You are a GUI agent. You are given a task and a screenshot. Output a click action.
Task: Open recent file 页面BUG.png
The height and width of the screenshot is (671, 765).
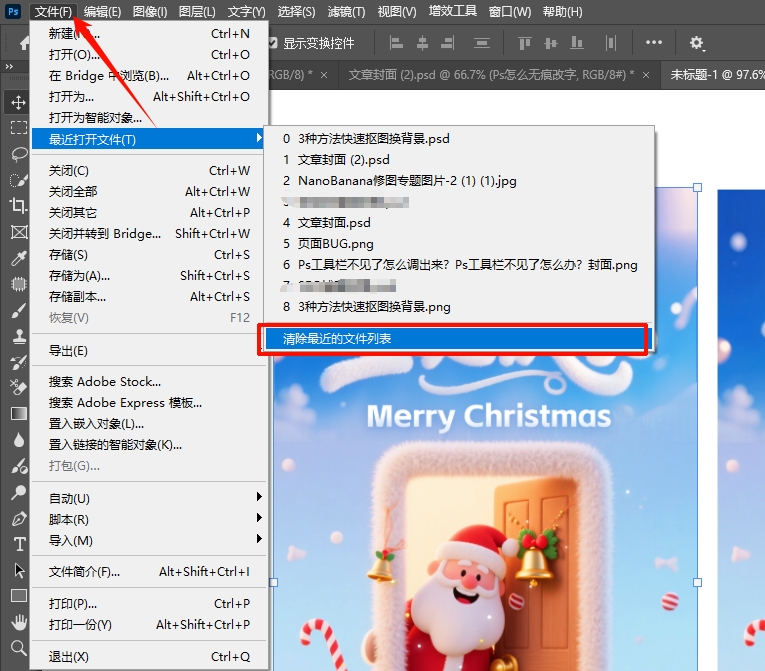coord(335,243)
